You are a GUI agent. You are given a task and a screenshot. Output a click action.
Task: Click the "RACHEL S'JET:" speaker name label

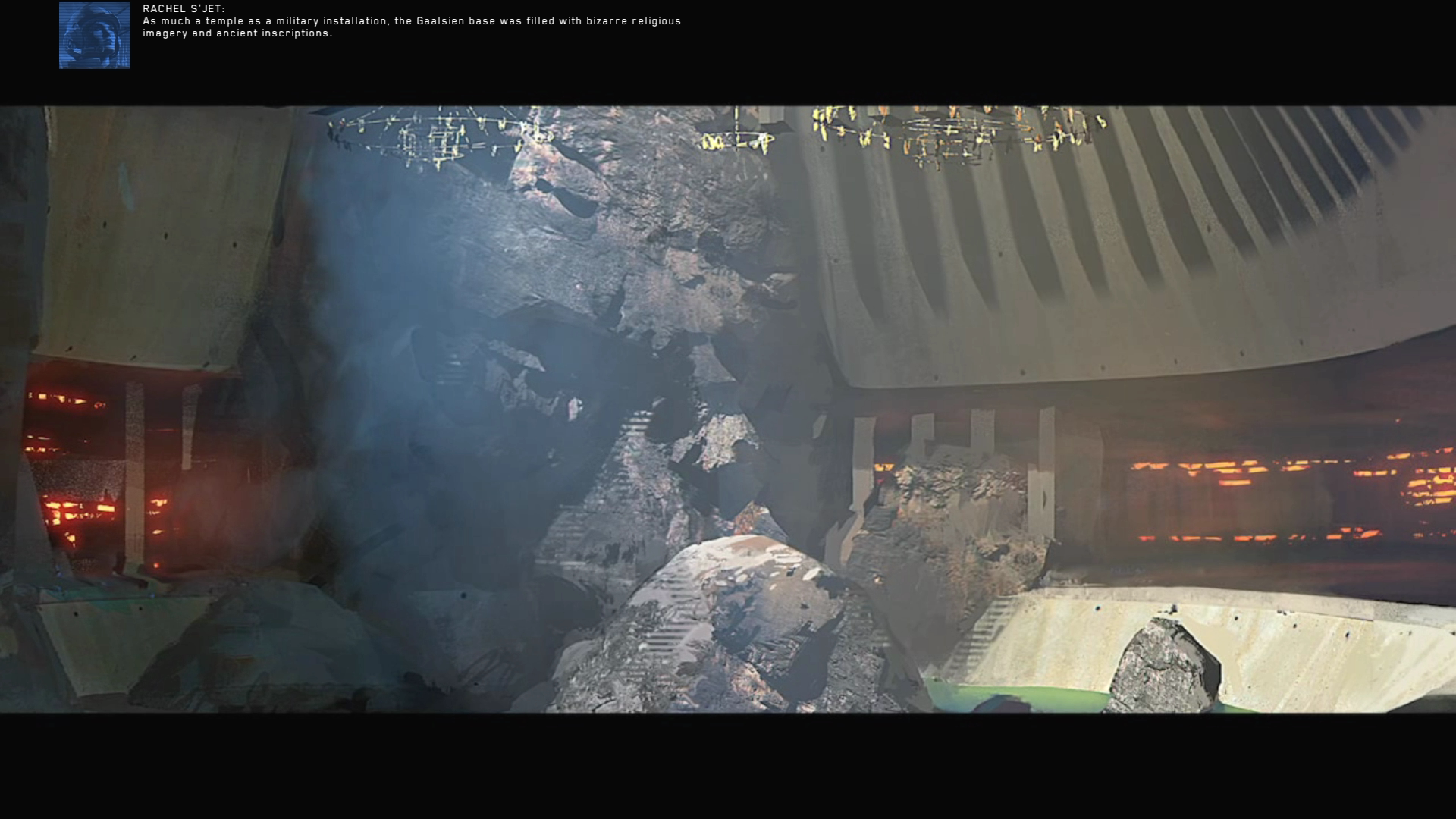184,9
